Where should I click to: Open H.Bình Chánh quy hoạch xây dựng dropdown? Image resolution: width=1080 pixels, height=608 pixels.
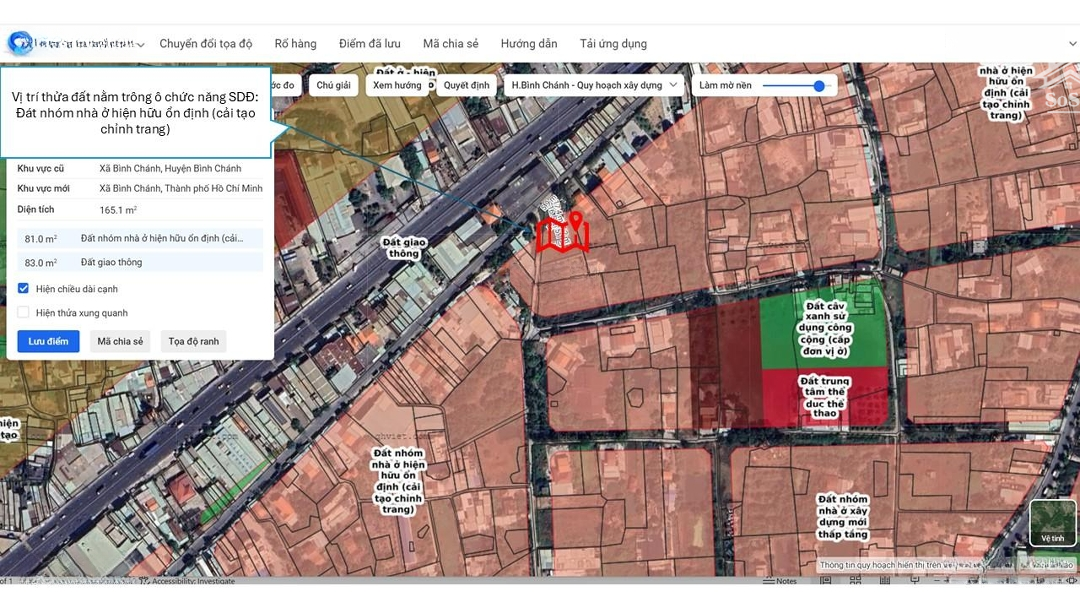point(594,86)
